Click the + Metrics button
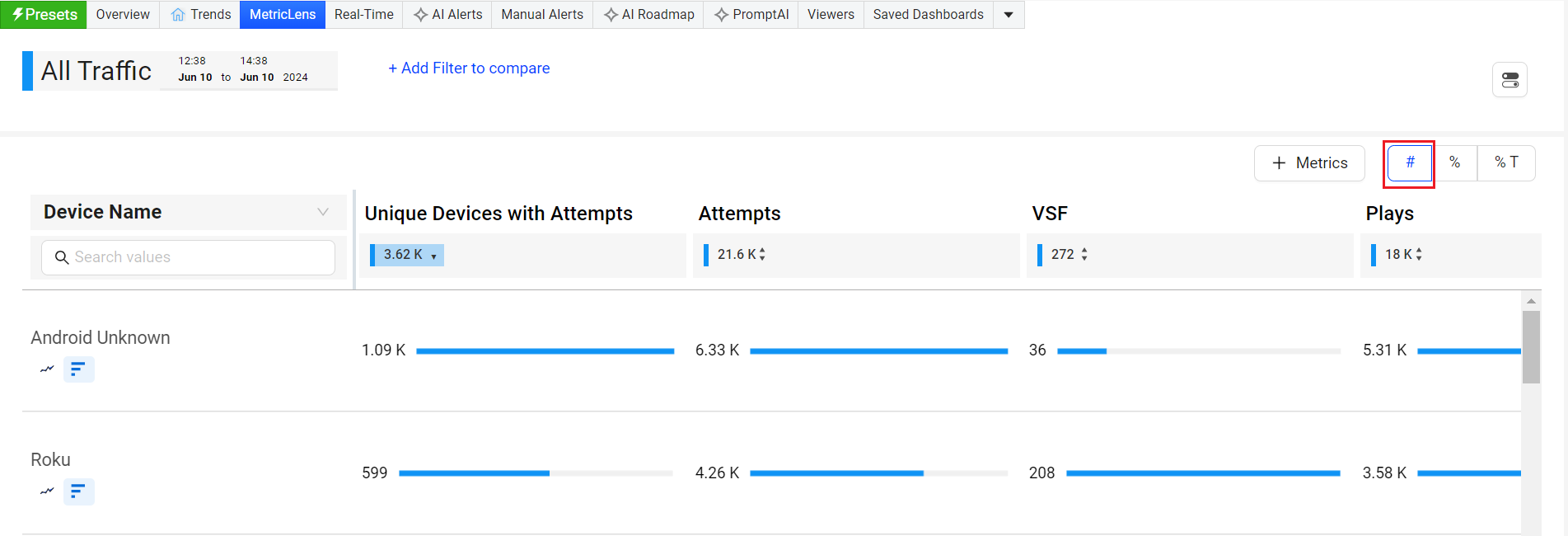This screenshot has height=536, width=1568. [x=1309, y=163]
